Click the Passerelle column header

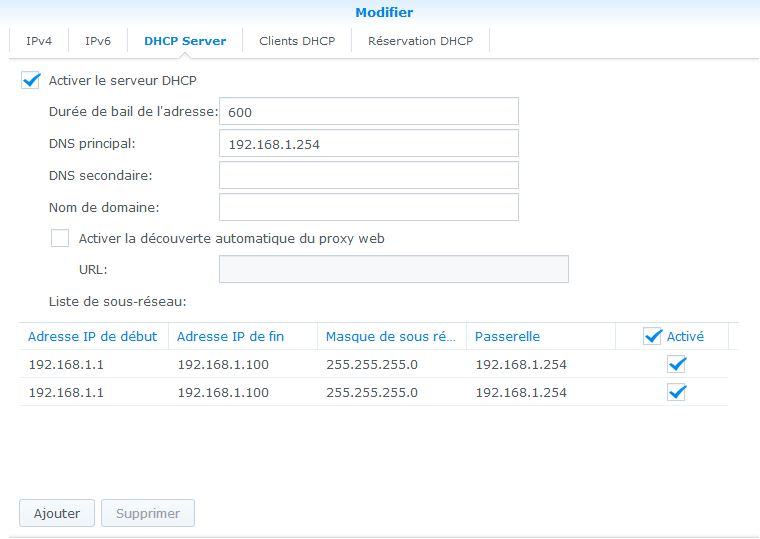[x=507, y=337]
